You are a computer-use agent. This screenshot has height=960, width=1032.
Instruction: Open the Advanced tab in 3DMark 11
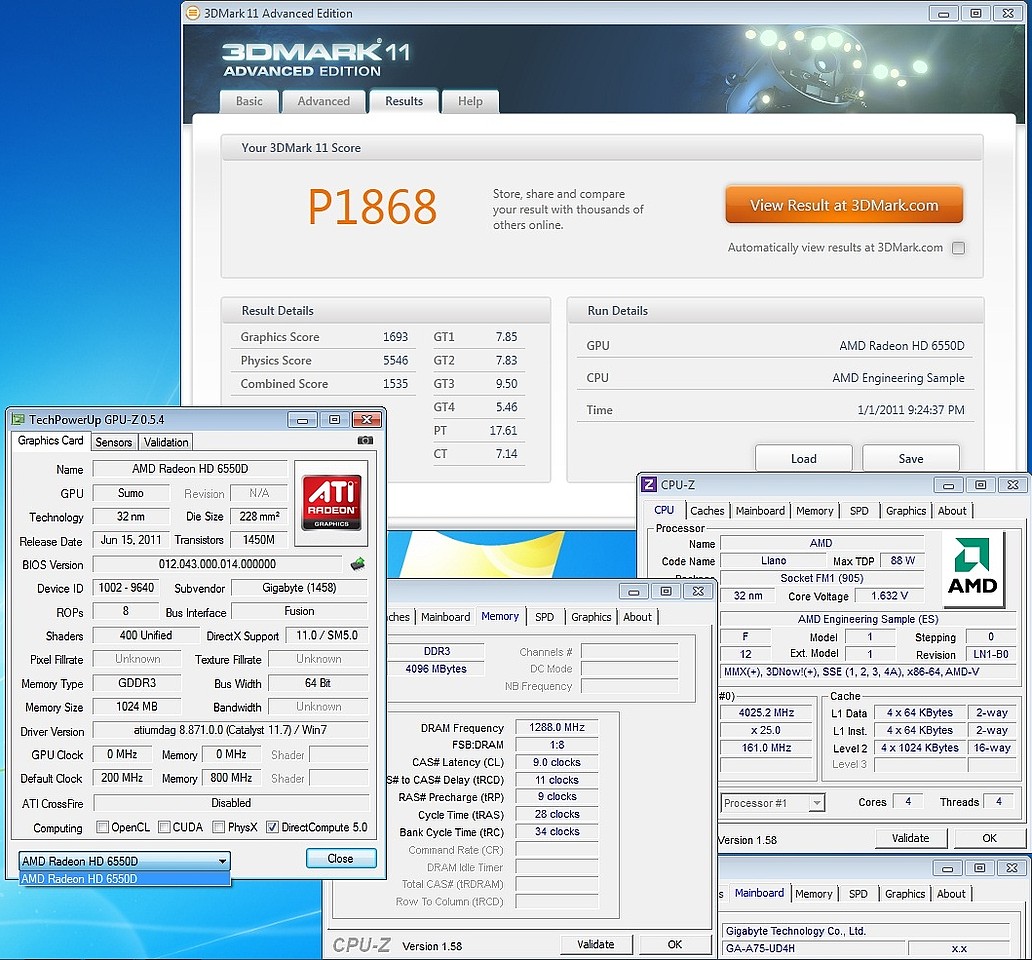tap(323, 101)
